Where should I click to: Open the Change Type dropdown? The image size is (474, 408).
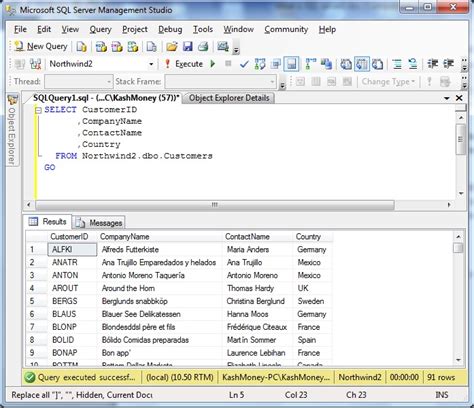pos(388,81)
